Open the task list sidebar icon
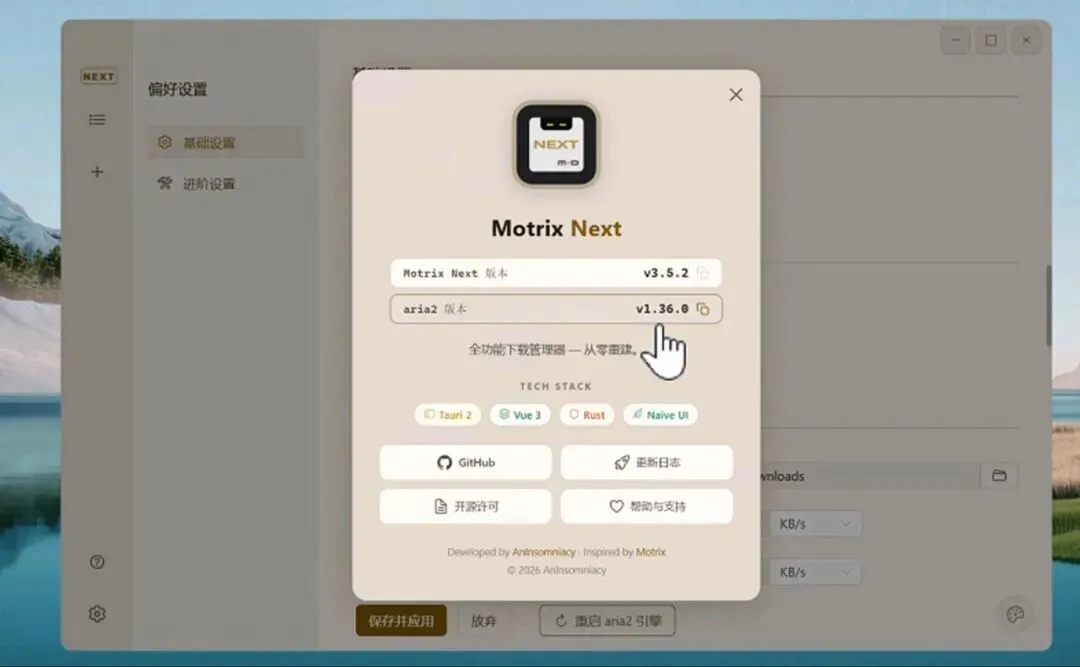This screenshot has width=1080, height=667. pyautogui.click(x=97, y=120)
